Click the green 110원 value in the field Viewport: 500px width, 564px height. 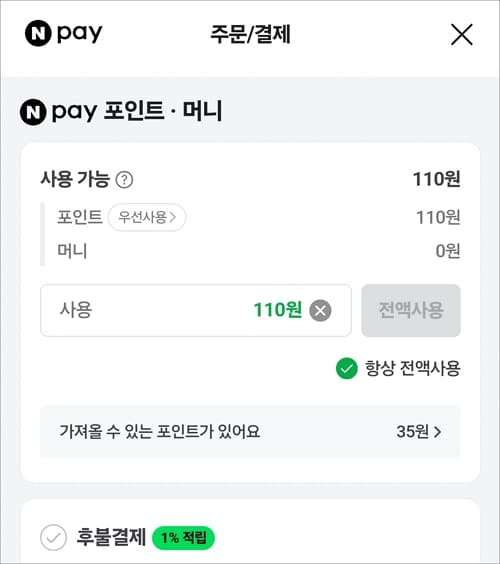click(x=278, y=310)
